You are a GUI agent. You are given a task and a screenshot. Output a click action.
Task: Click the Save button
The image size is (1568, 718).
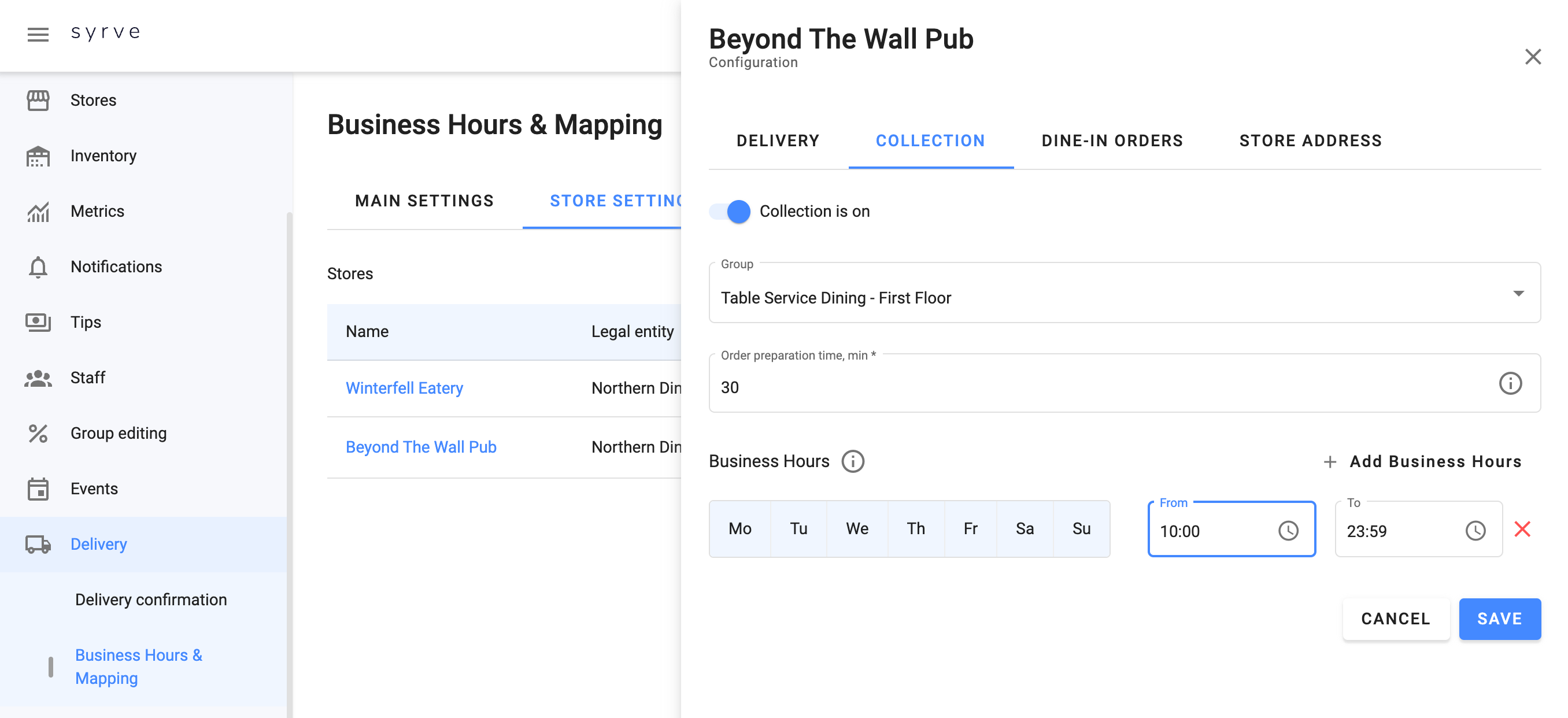tap(1499, 619)
